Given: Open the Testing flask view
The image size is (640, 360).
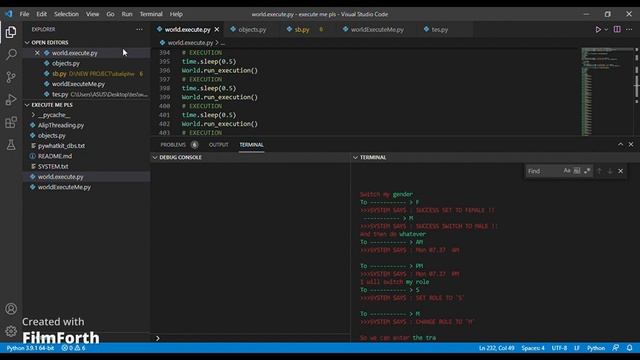Looking at the screenshot, I should tap(11, 144).
